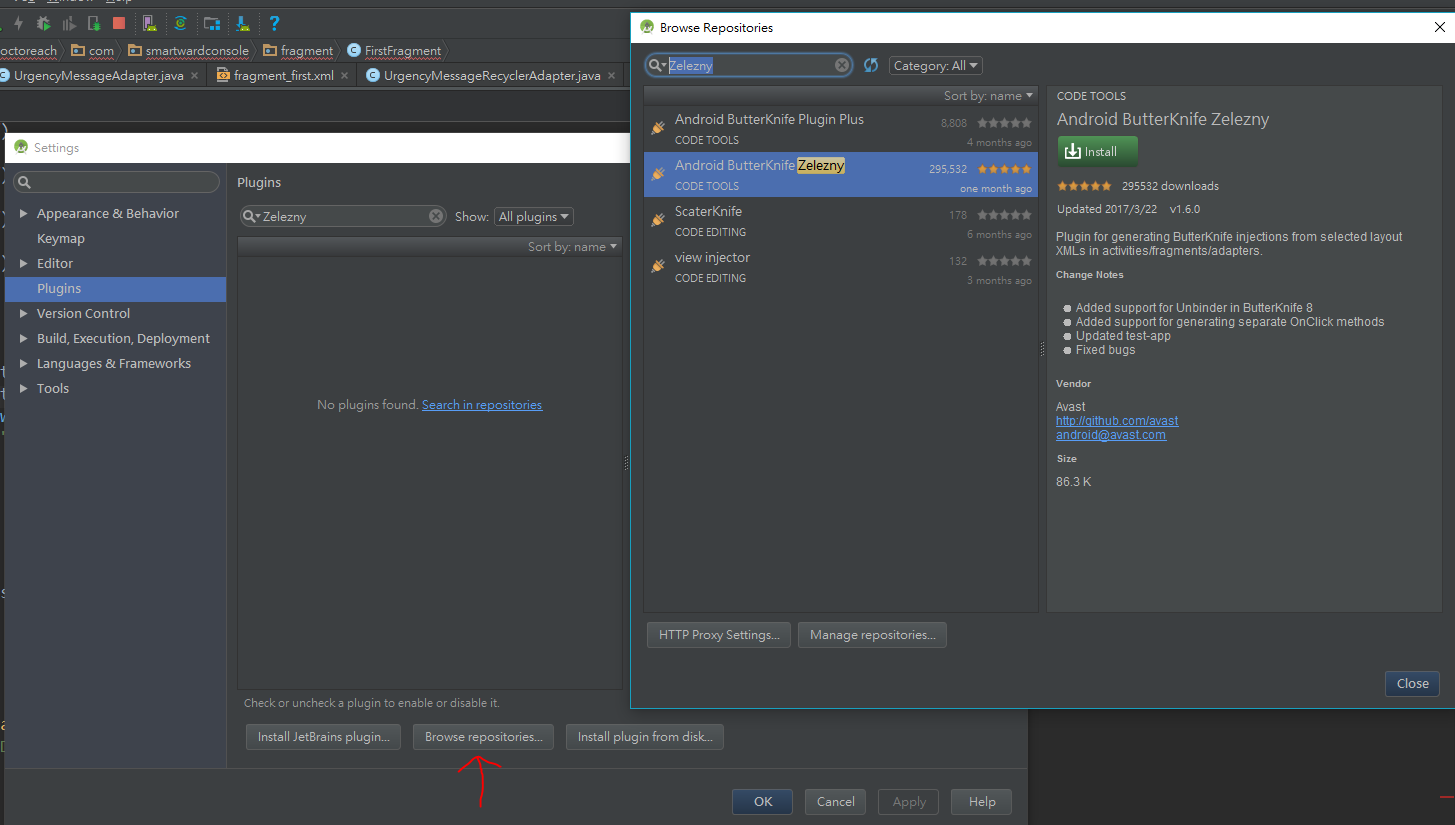Click the plug icon beside view injector

click(658, 266)
